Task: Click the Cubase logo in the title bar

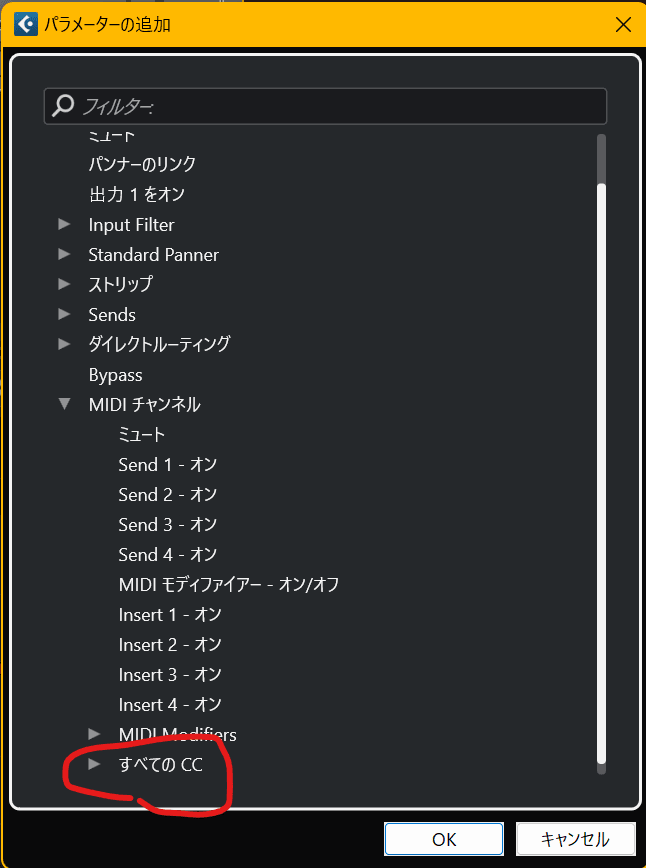Action: [24, 23]
